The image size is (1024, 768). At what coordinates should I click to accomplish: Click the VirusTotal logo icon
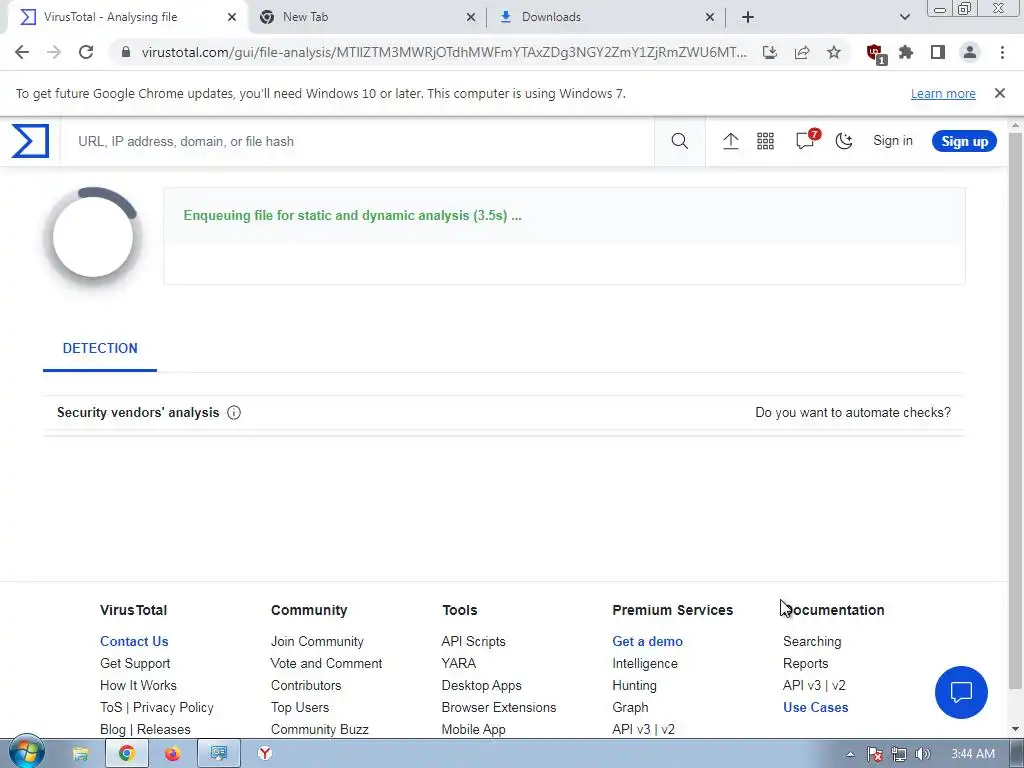pos(30,141)
